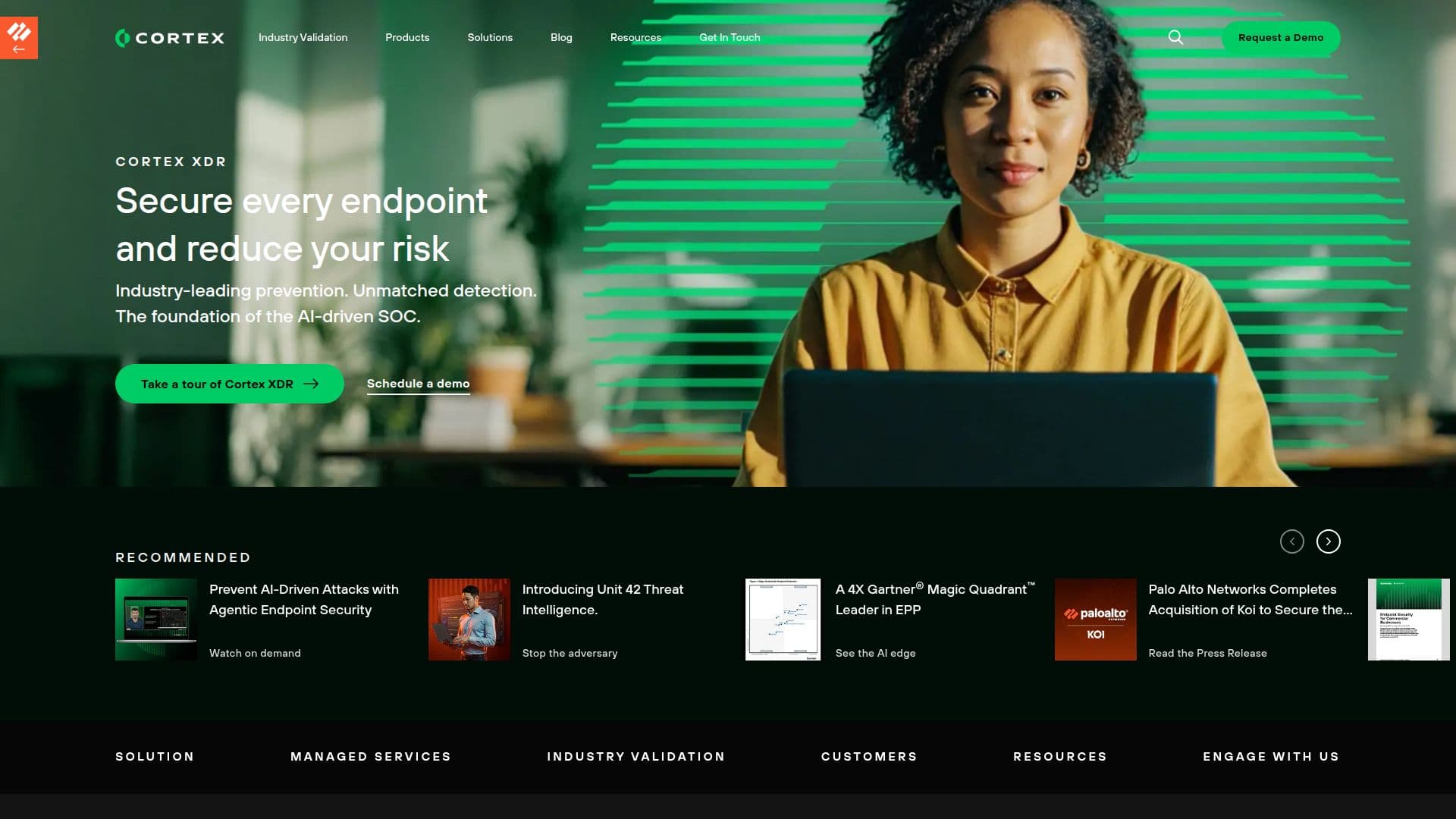Image resolution: width=1456 pixels, height=819 pixels.
Task: Open Prevent AI-Driven Attacks title link
Action: click(304, 599)
